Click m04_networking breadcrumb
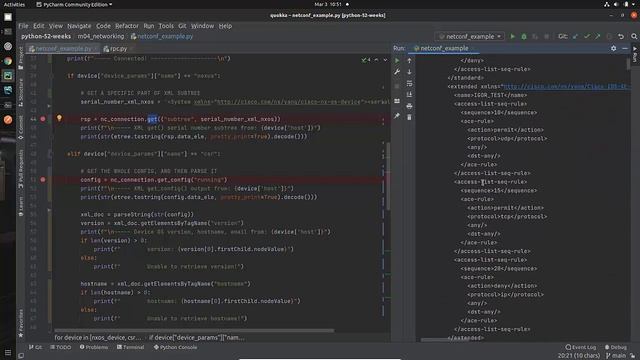Viewport: 640px width, 360px height. point(101,36)
